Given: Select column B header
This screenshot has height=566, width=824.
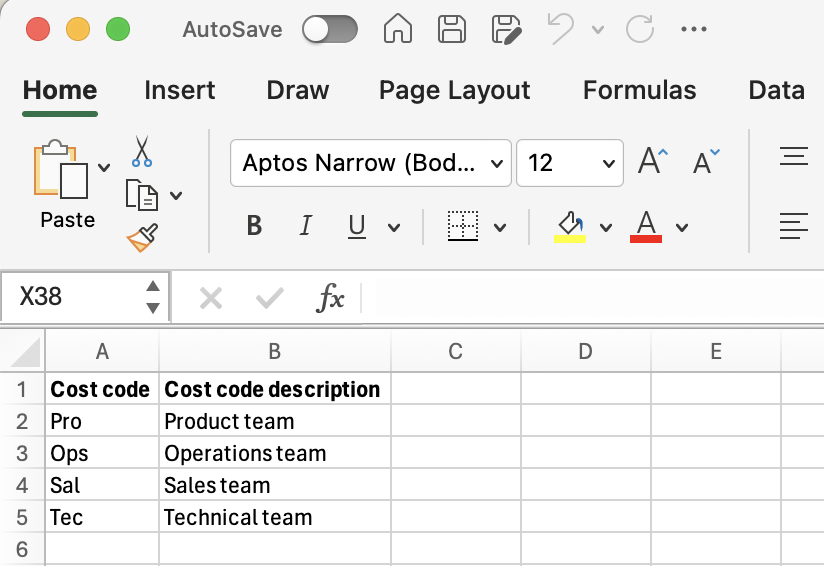Looking at the screenshot, I should click(274, 351).
